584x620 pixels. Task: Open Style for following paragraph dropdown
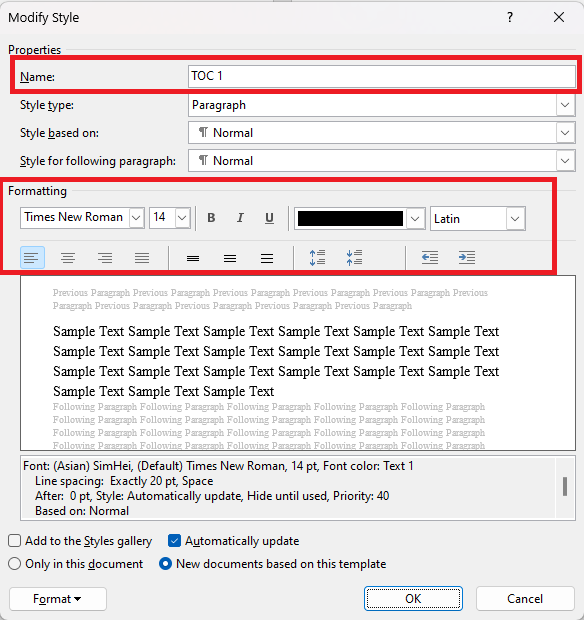(x=565, y=161)
